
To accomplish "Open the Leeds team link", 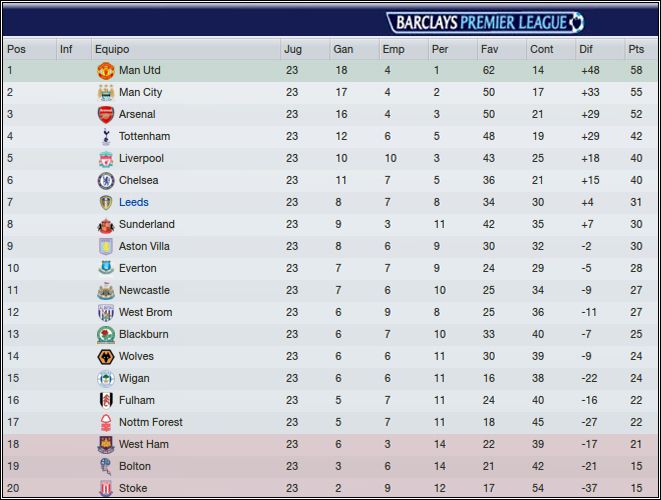I will [x=134, y=202].
